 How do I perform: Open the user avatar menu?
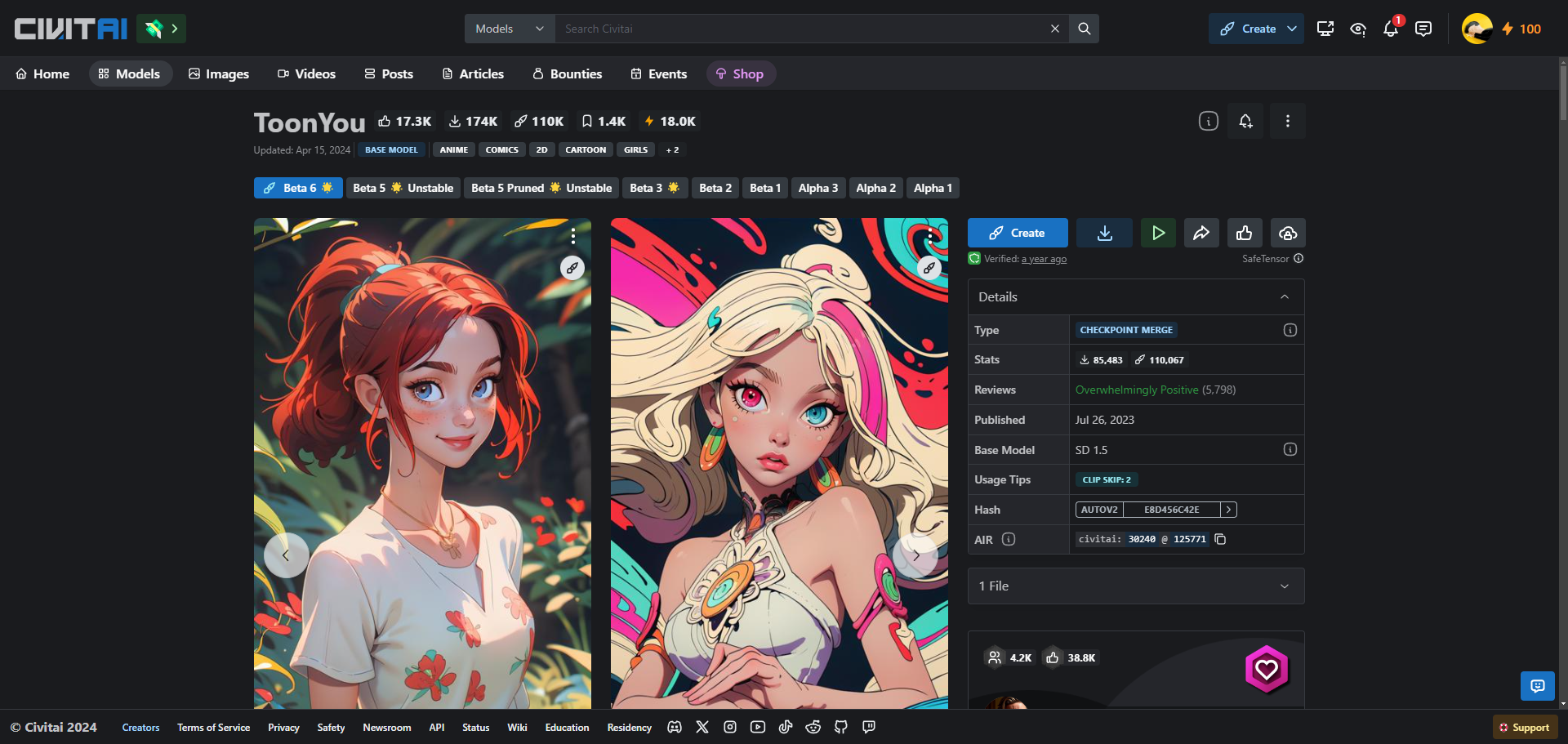click(x=1477, y=29)
